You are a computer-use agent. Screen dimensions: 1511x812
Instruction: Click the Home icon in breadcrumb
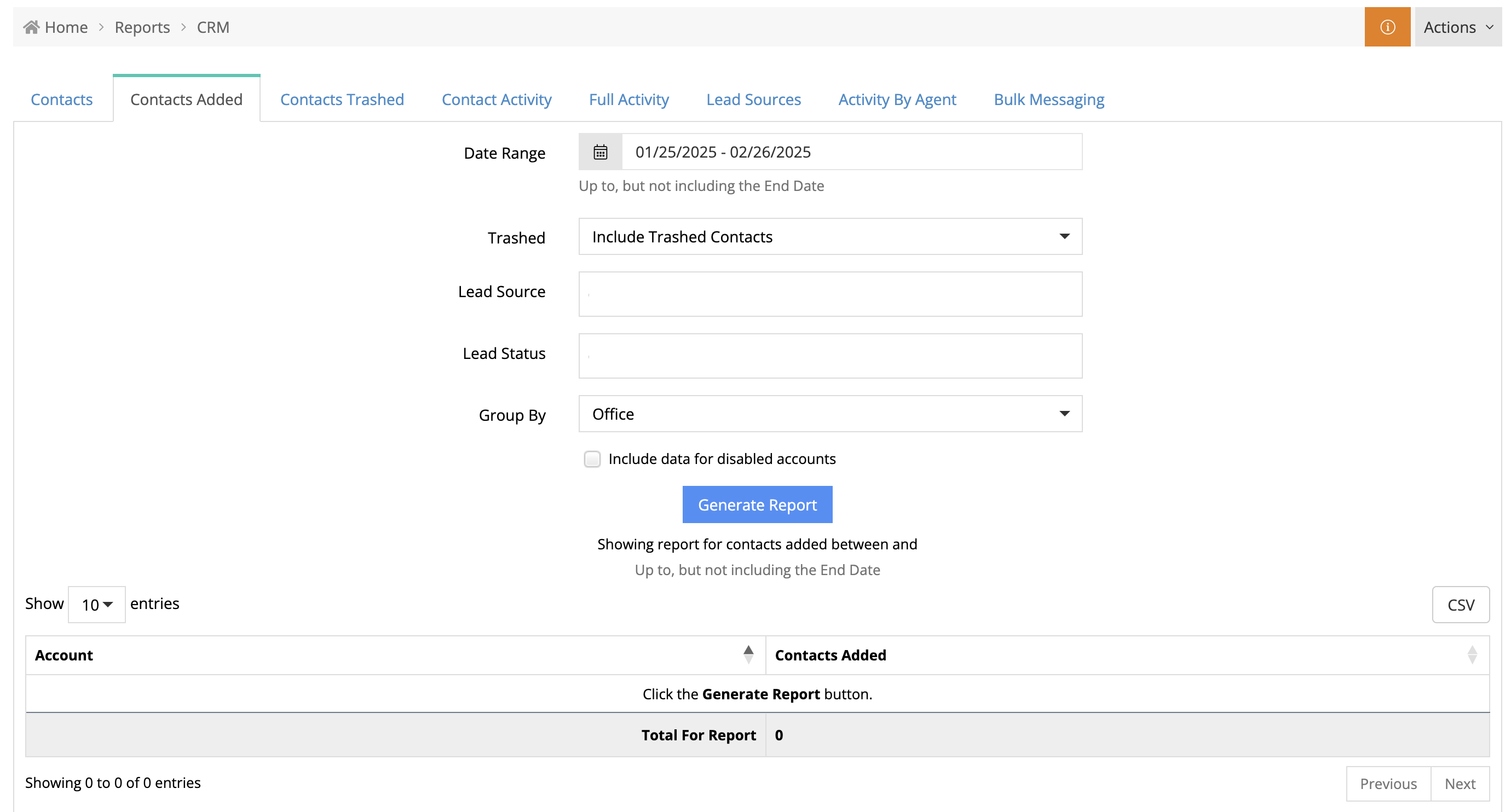pos(31,27)
